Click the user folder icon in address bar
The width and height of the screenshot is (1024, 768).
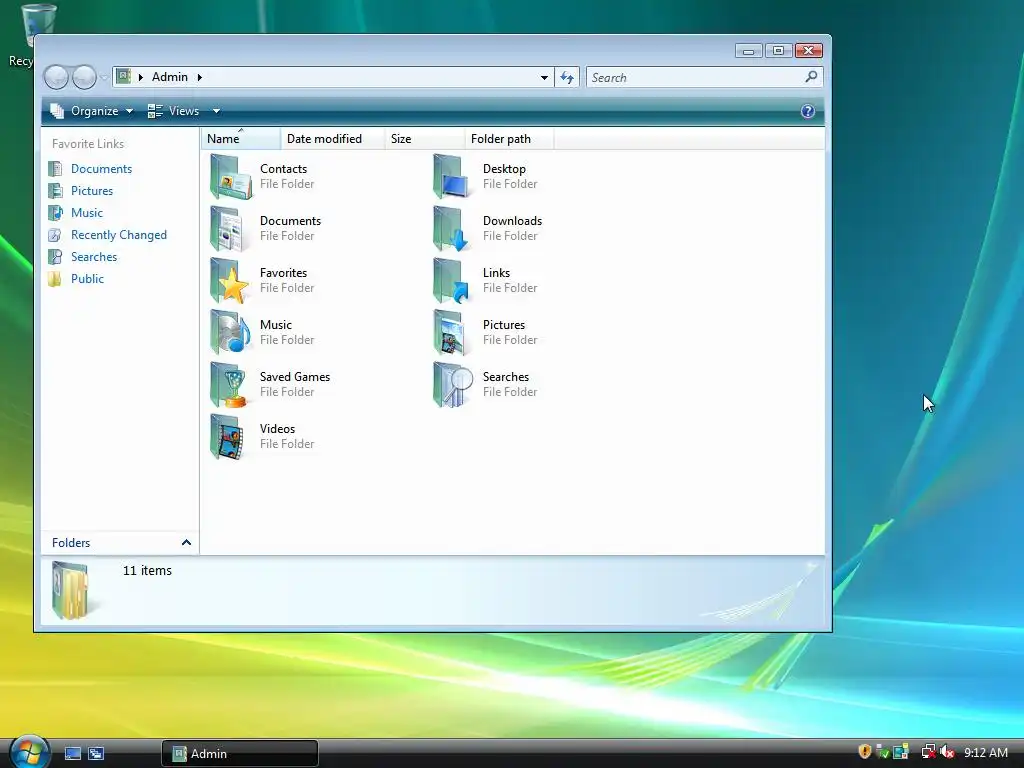tap(123, 76)
